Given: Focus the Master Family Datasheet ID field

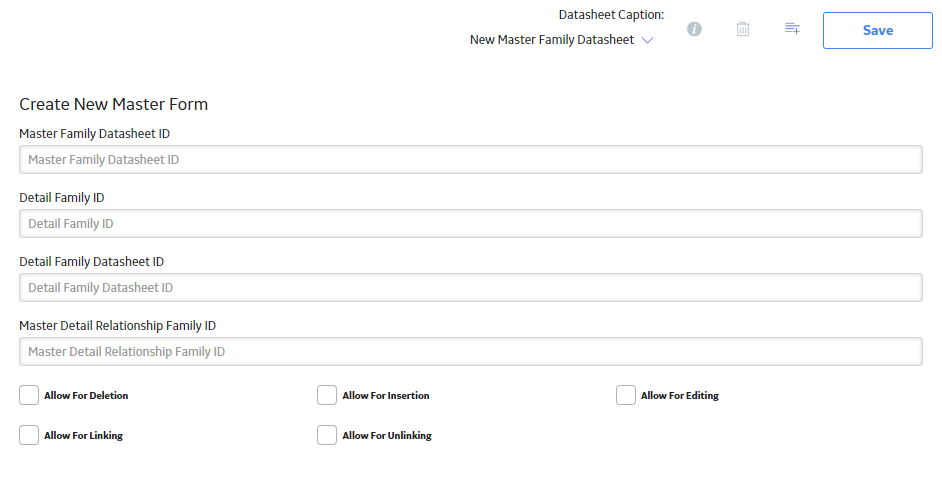Looking at the screenshot, I should pyautogui.click(x=471, y=160).
